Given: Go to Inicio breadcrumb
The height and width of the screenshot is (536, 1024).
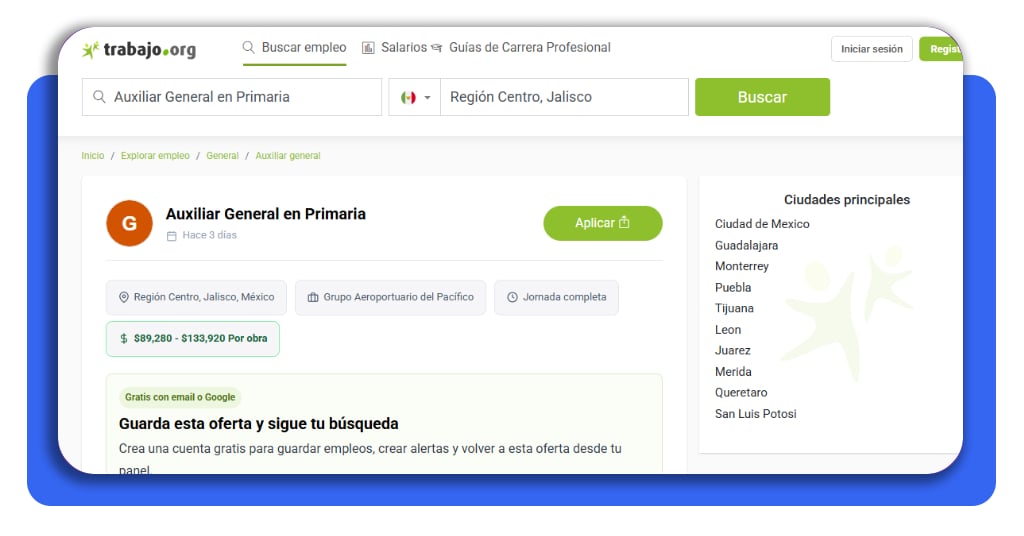Looking at the screenshot, I should click(93, 156).
